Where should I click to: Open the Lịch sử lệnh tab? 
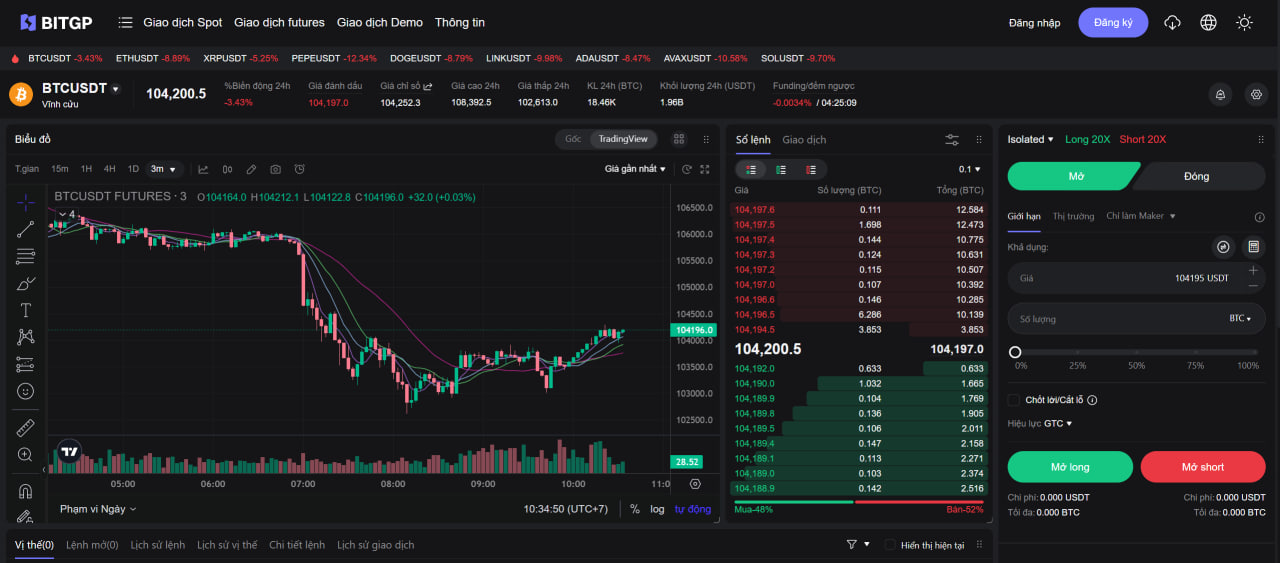(x=159, y=545)
